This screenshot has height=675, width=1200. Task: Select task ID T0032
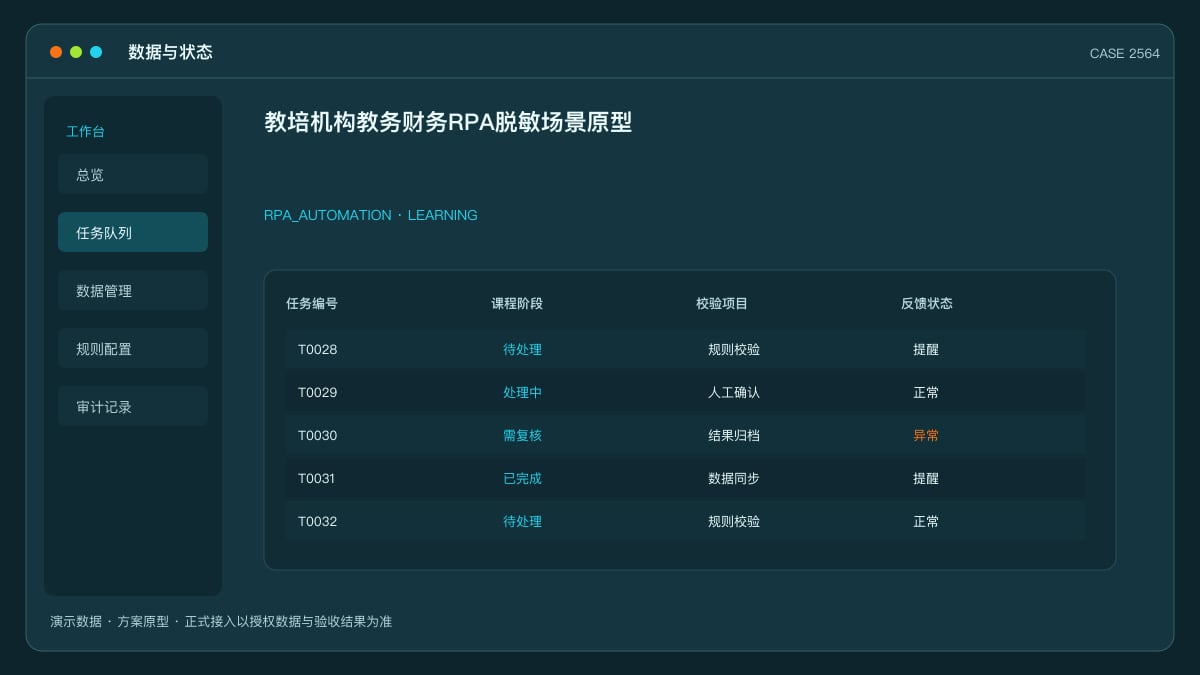[x=318, y=521]
